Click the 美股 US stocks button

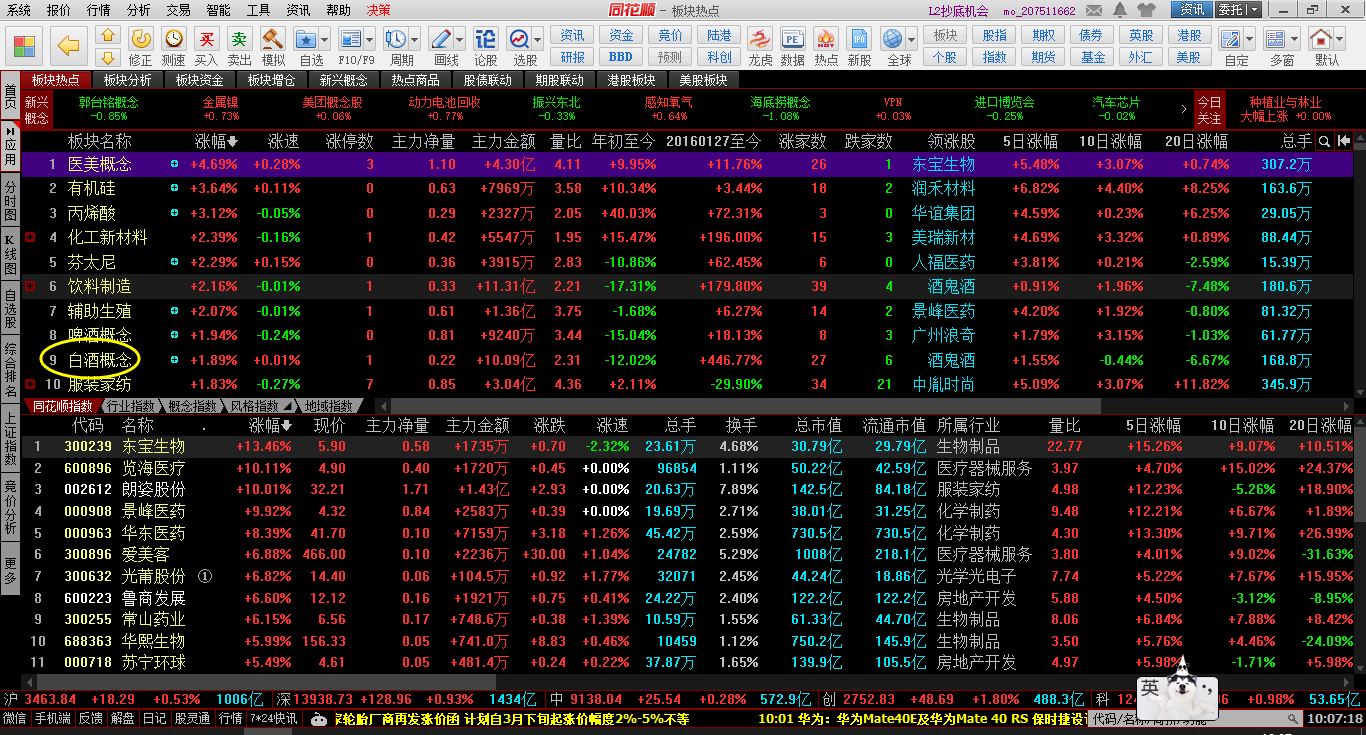click(x=1189, y=57)
